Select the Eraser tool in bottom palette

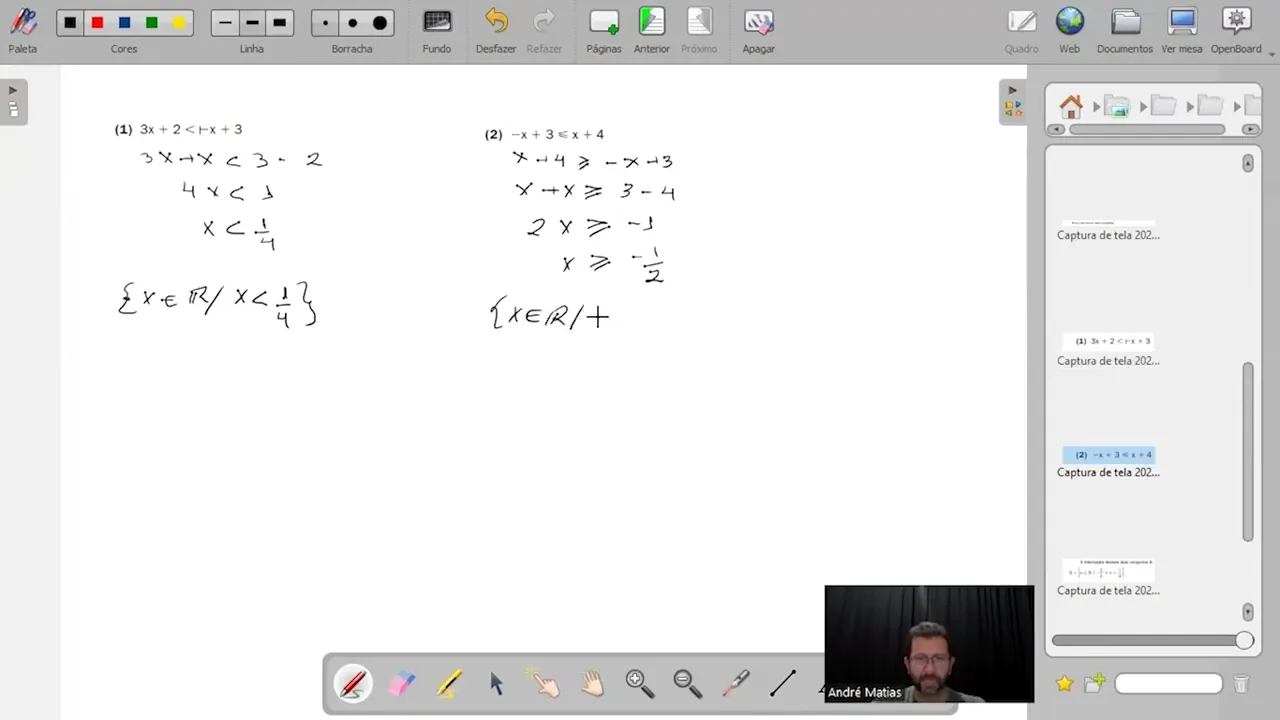click(401, 684)
